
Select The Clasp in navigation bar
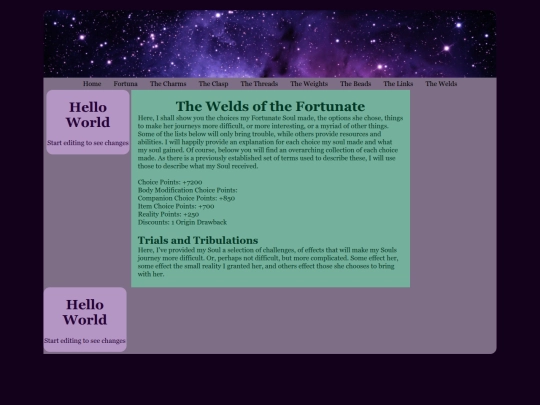click(x=214, y=84)
